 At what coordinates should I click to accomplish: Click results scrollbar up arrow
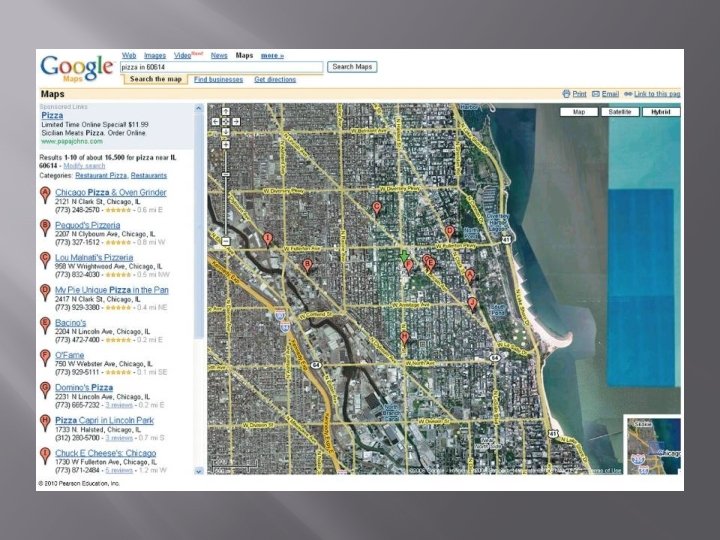(x=199, y=108)
